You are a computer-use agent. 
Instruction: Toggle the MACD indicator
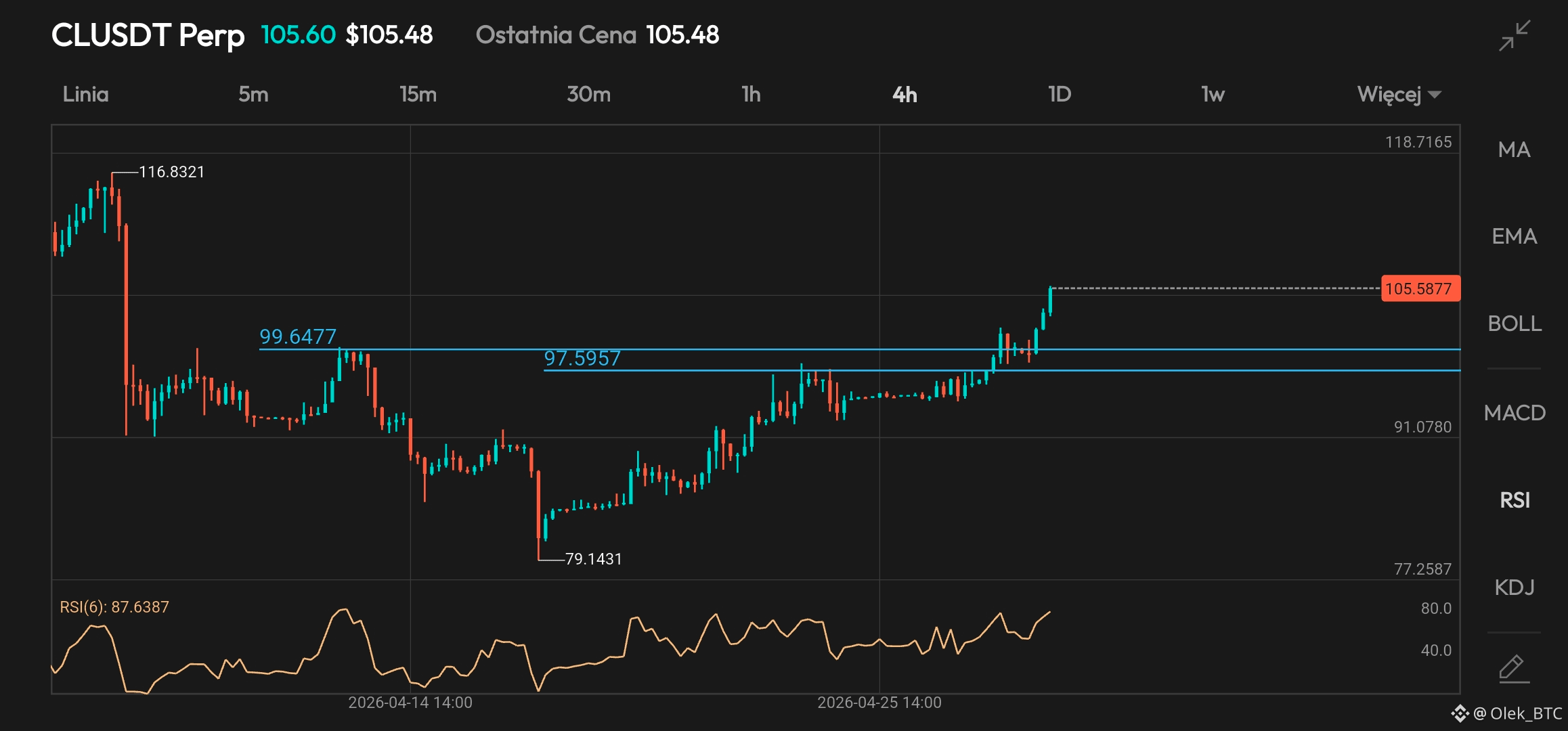1514,412
